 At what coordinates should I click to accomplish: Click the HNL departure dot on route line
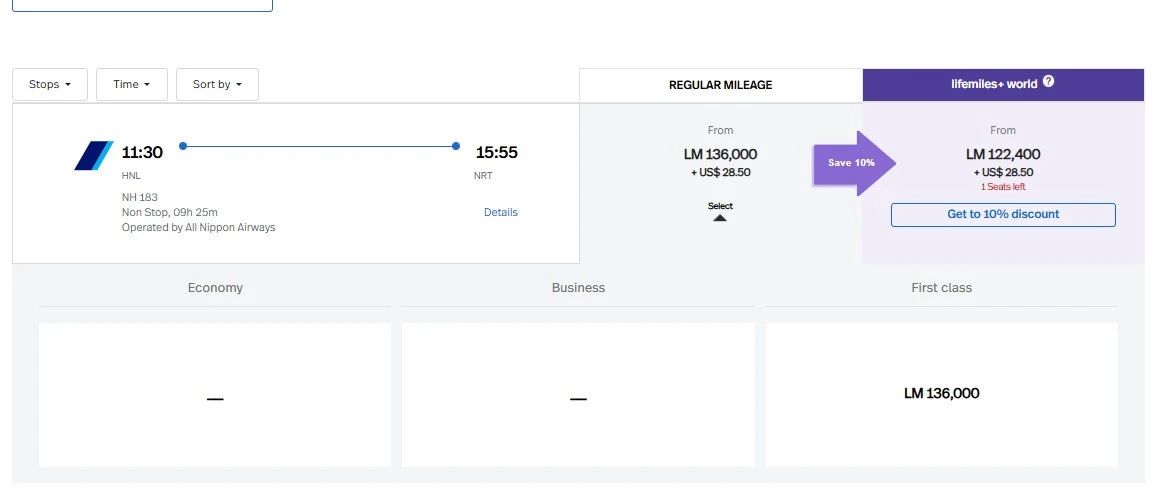coord(183,146)
